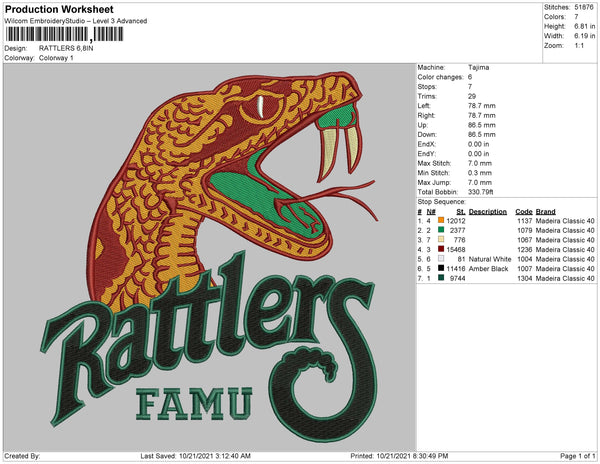
Task: Click 'Last Saved: 10/21/2021 3:12:40 AM'
Action: pos(195,456)
